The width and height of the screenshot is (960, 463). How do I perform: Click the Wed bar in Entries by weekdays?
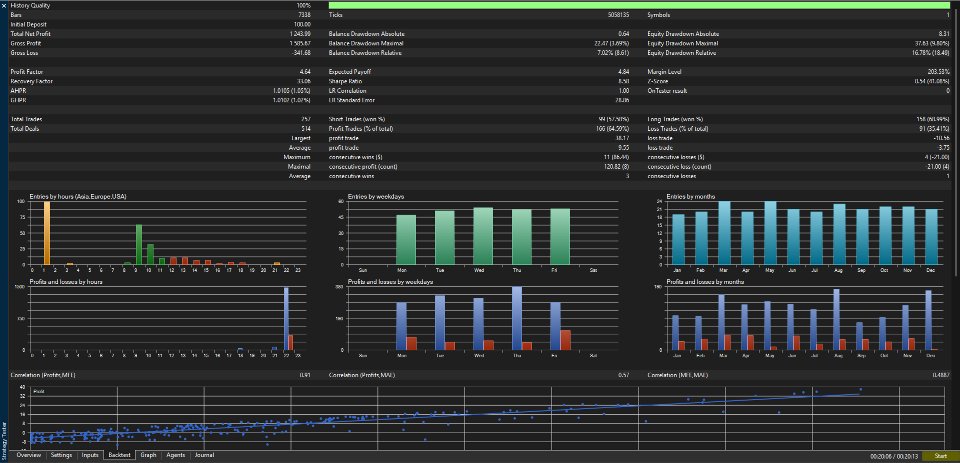pos(483,236)
